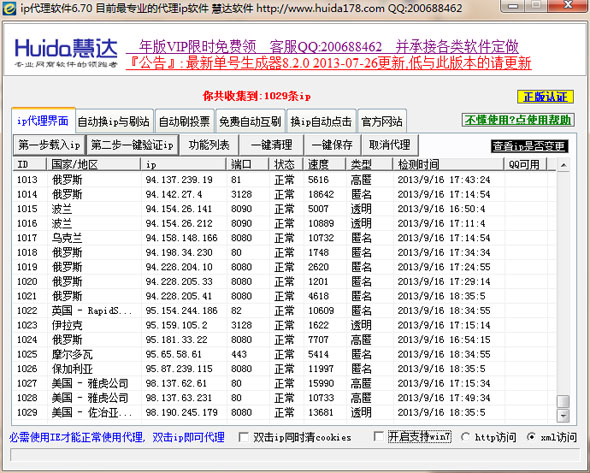The height and width of the screenshot is (473, 590).
Task: Click the 一键清理 button
Action: [271, 145]
